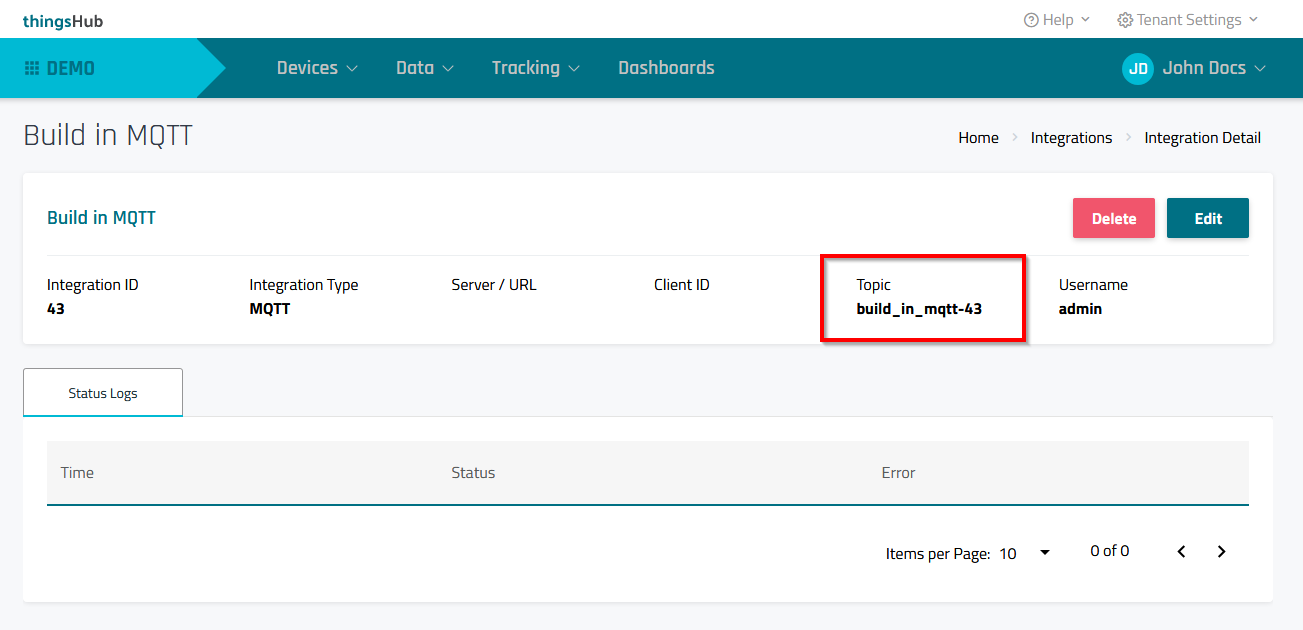Go to previous page arrow

(x=1181, y=552)
